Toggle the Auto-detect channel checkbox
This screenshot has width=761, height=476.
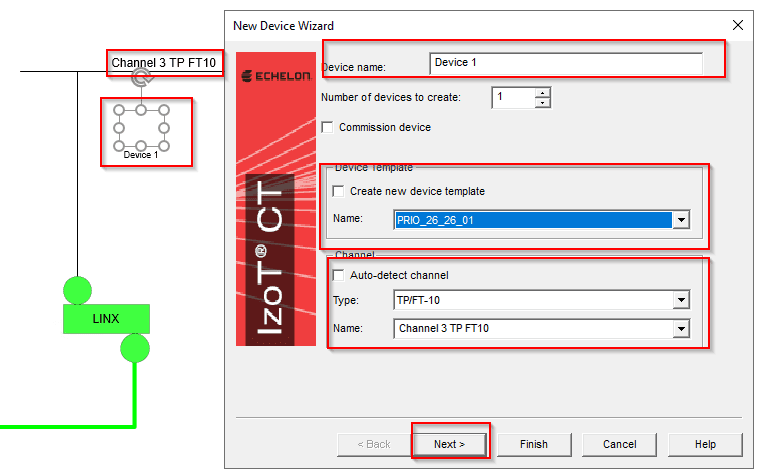(x=339, y=275)
